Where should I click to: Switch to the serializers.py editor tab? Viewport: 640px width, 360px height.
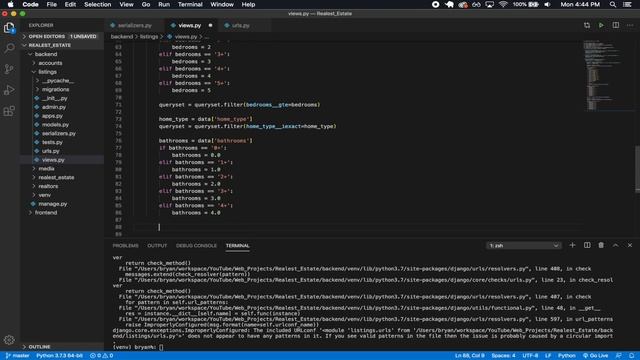pos(134,25)
